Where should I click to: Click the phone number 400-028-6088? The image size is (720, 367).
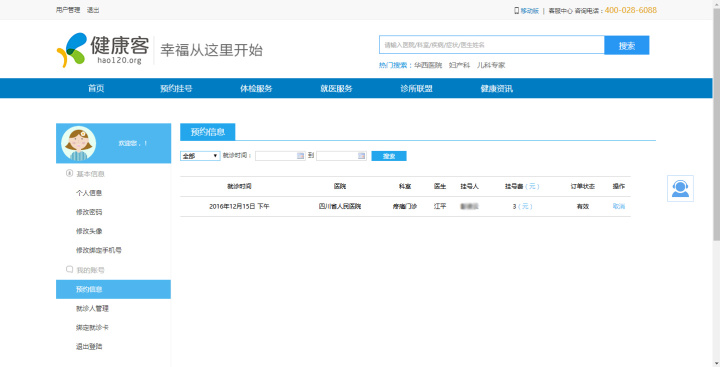(x=630, y=10)
